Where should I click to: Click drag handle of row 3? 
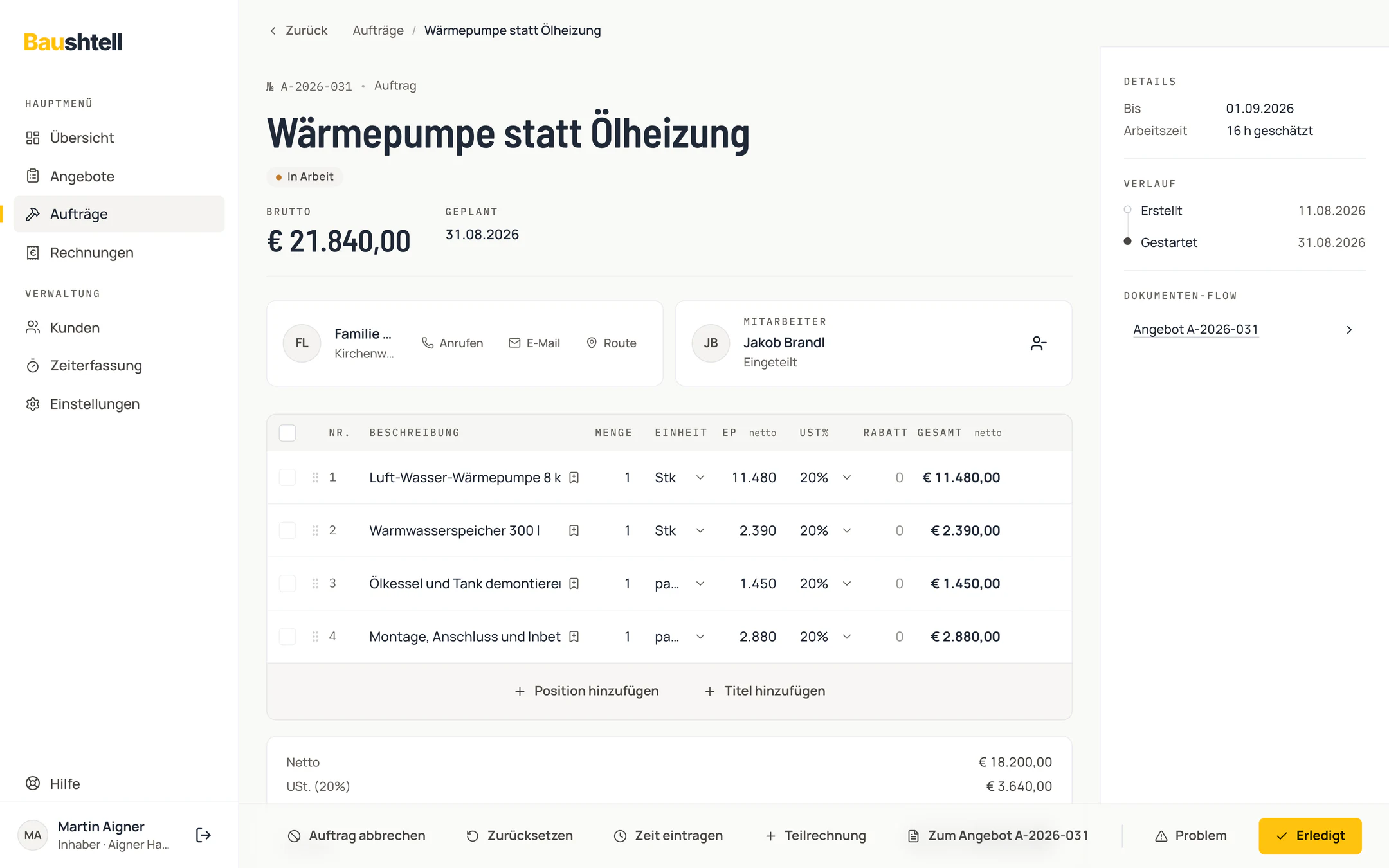click(315, 584)
